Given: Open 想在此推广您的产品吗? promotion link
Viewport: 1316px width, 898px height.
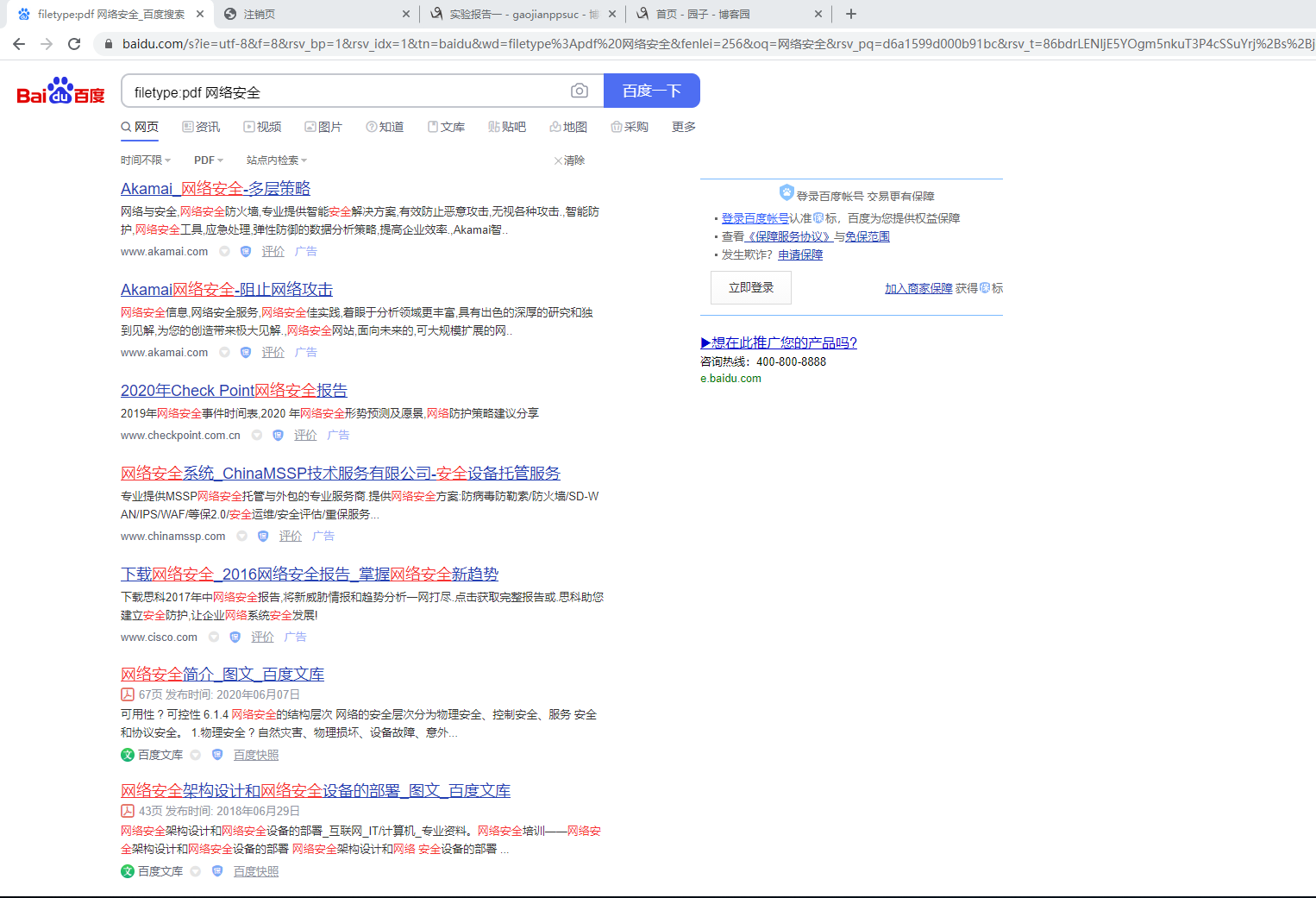Looking at the screenshot, I should pos(779,342).
